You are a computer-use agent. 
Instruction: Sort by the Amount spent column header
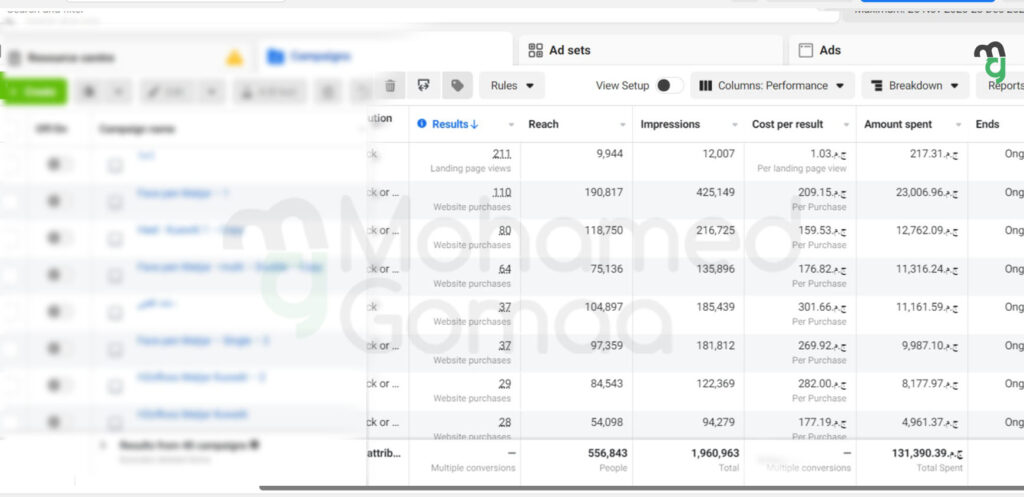coord(898,124)
